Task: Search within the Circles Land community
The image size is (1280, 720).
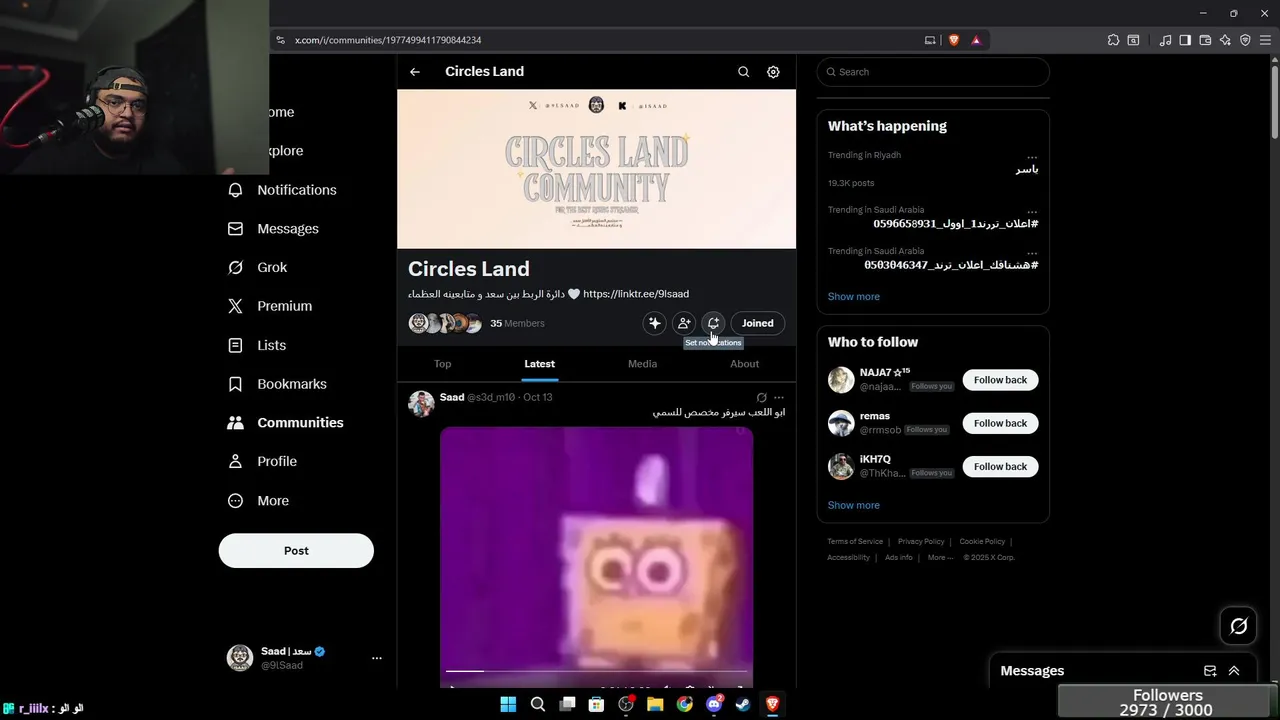Action: tap(743, 72)
